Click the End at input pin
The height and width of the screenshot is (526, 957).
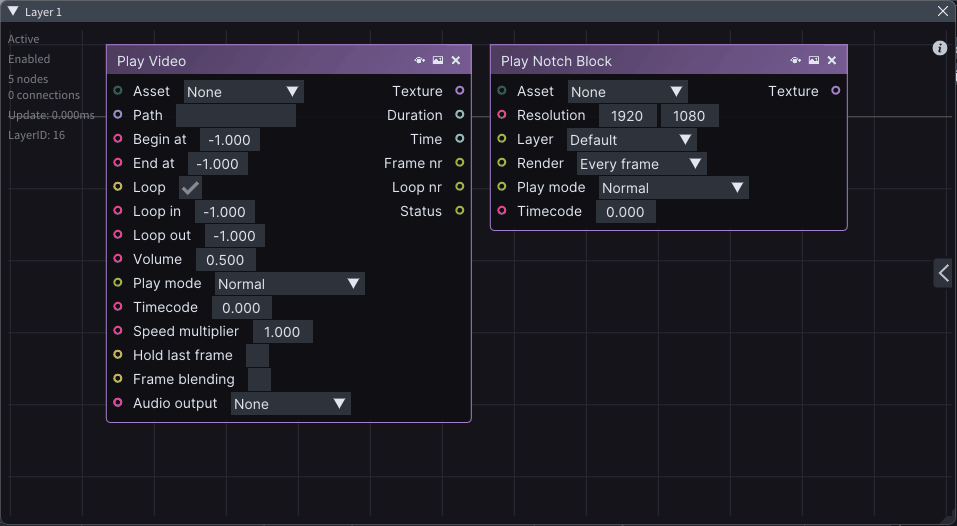[x=118, y=163]
